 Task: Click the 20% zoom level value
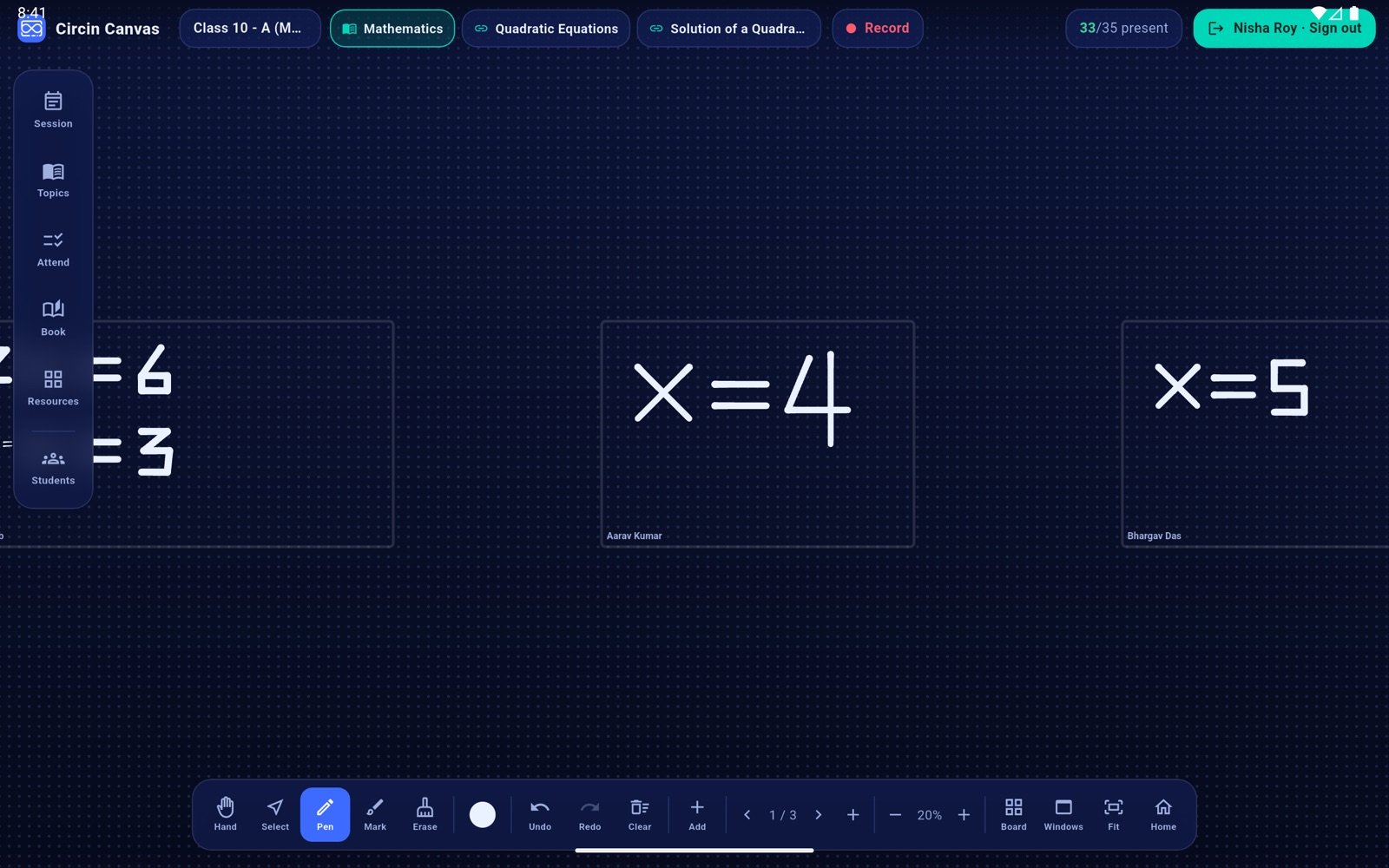pos(929,815)
